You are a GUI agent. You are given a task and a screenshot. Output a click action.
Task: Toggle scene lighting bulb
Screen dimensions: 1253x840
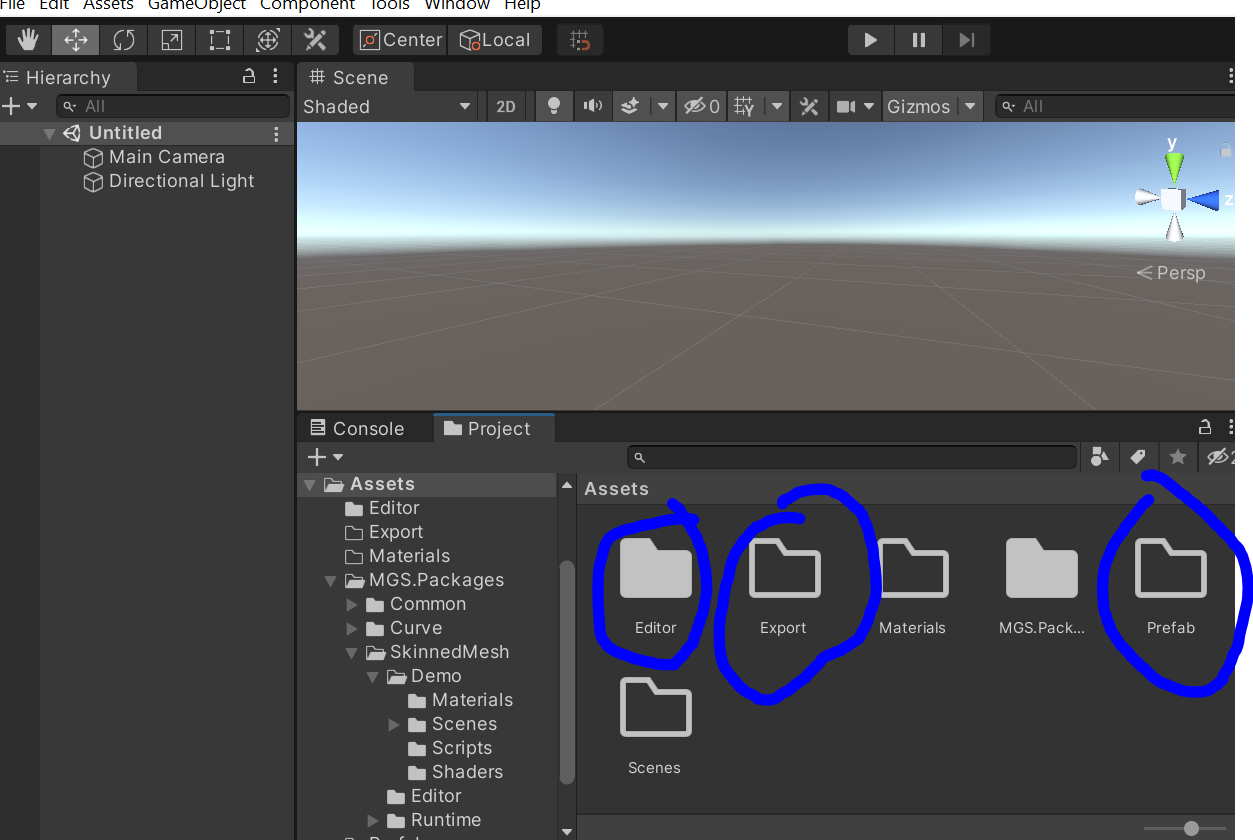pos(553,106)
